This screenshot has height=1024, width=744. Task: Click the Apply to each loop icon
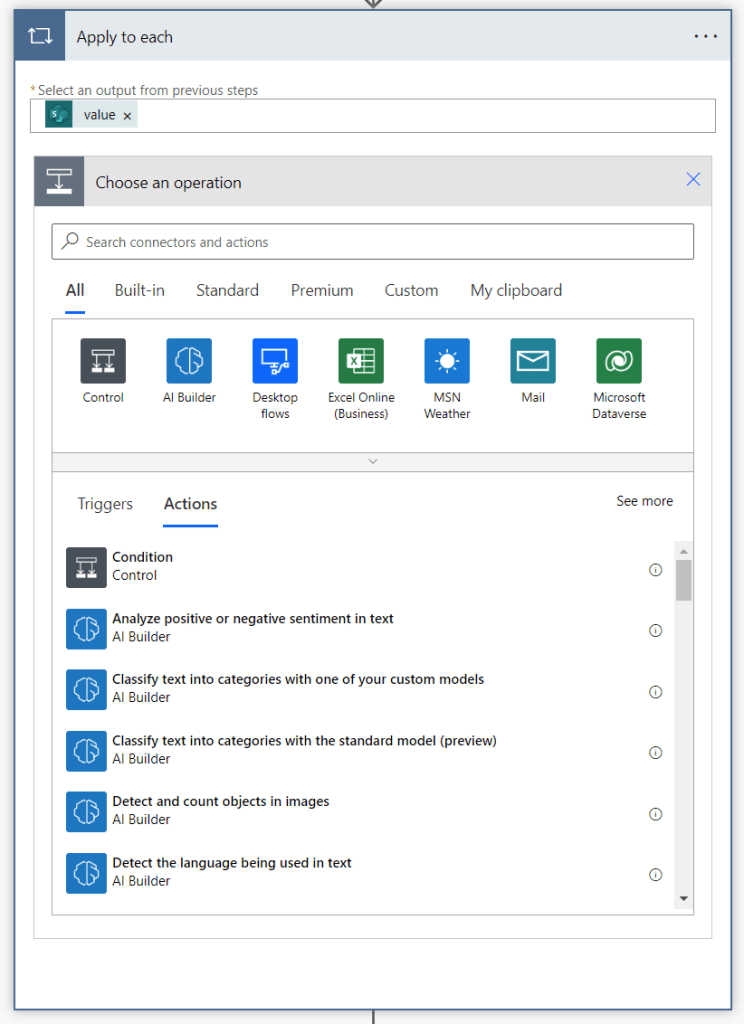(40, 36)
